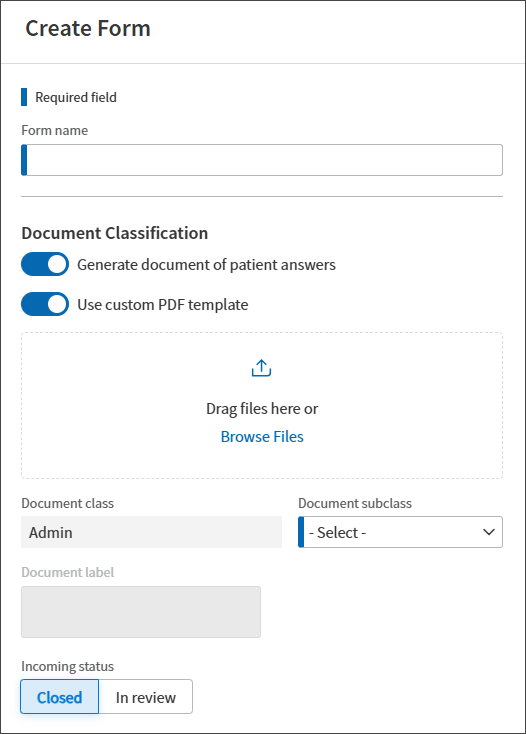Click the Document Classification section heading
Screen dimensions: 526x734
(115, 233)
